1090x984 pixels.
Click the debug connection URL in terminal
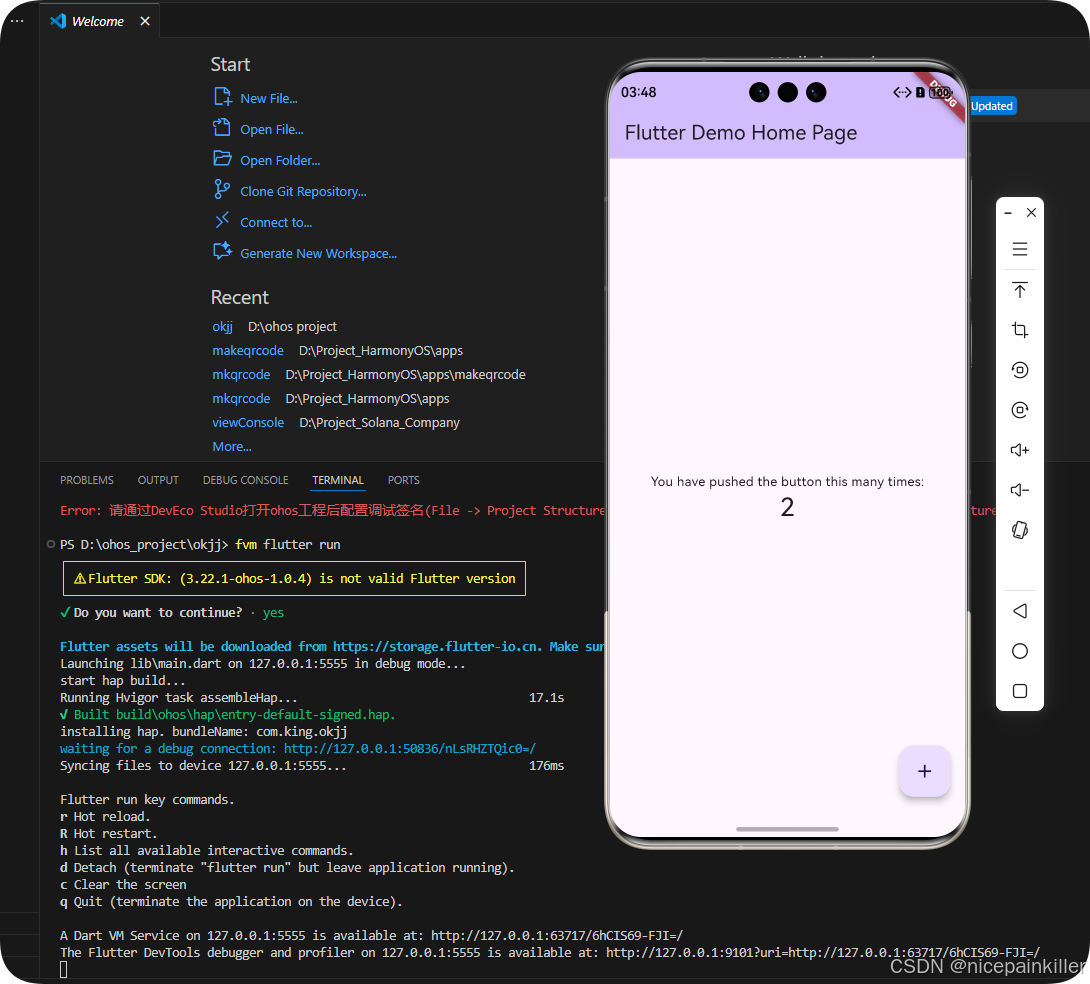pyautogui.click(x=409, y=748)
